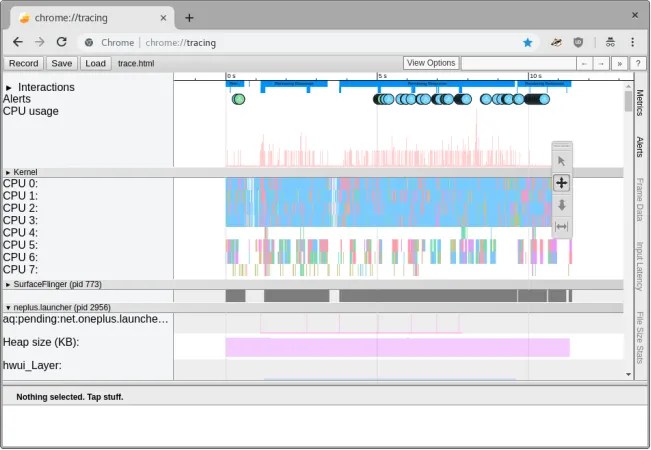Choose the zoom tool with vertical arrow
The height and width of the screenshot is (450, 651).
[561, 205]
